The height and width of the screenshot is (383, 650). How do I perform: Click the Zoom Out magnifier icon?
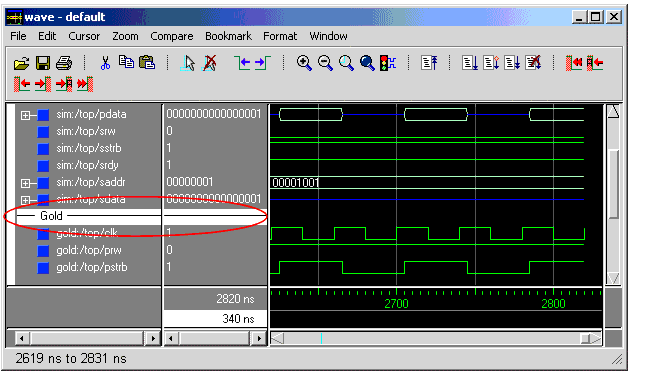325,63
